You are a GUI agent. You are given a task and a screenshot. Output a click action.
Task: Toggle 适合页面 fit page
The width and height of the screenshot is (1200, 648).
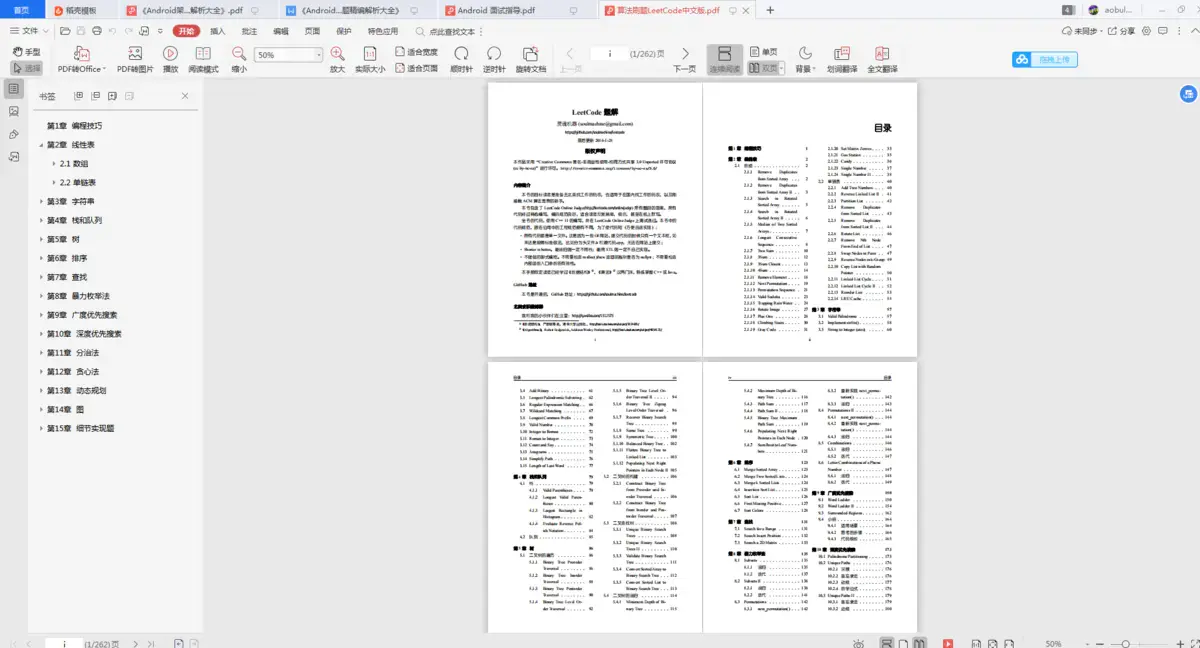415,69
